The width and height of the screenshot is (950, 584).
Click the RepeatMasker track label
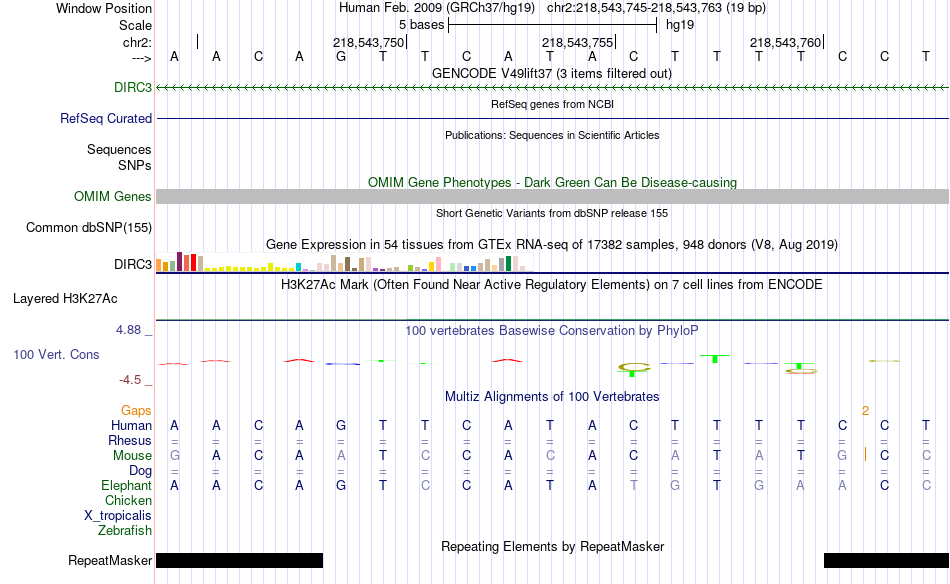[110, 560]
